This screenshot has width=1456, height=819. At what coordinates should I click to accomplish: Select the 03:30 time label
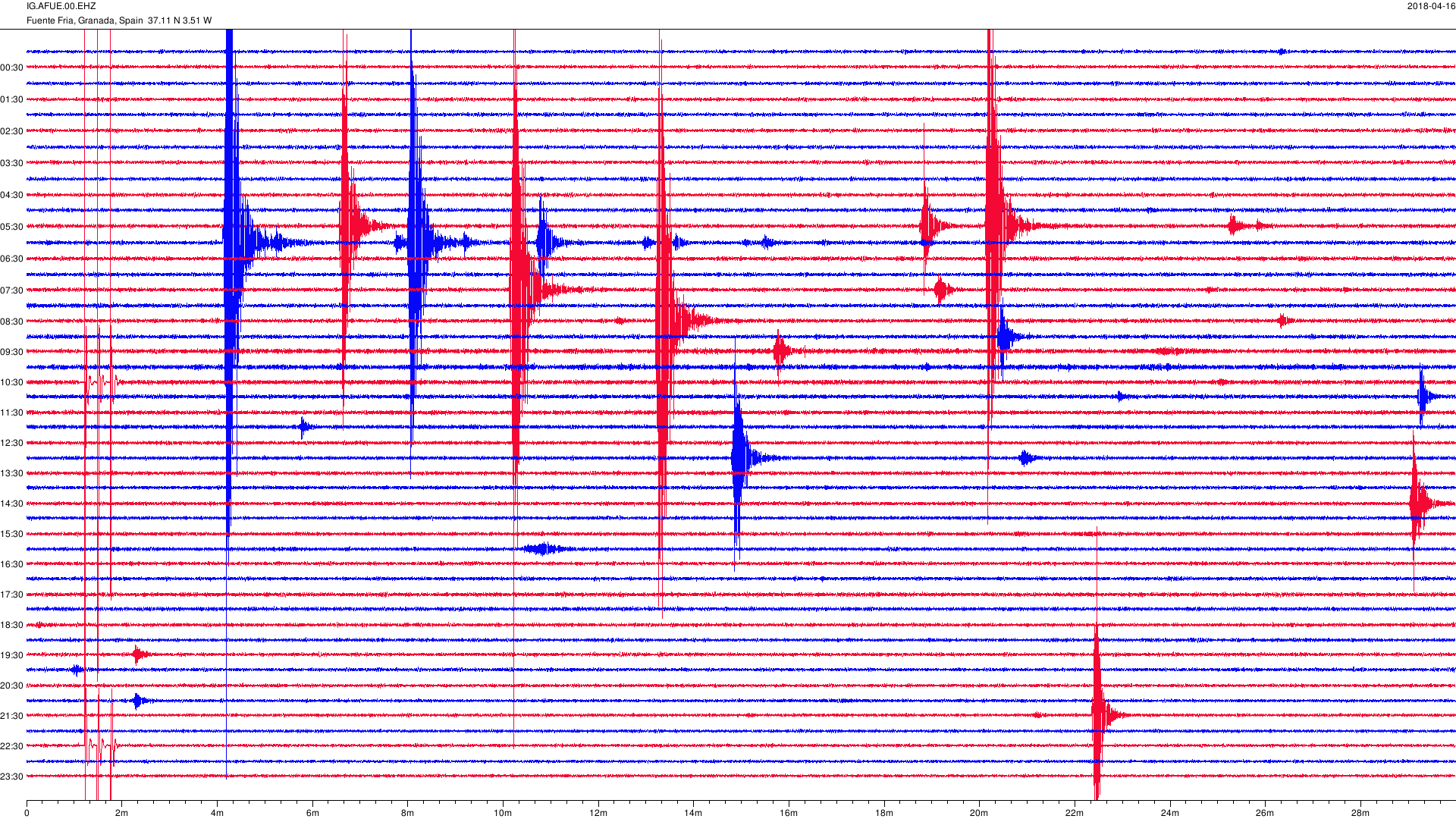11,163
